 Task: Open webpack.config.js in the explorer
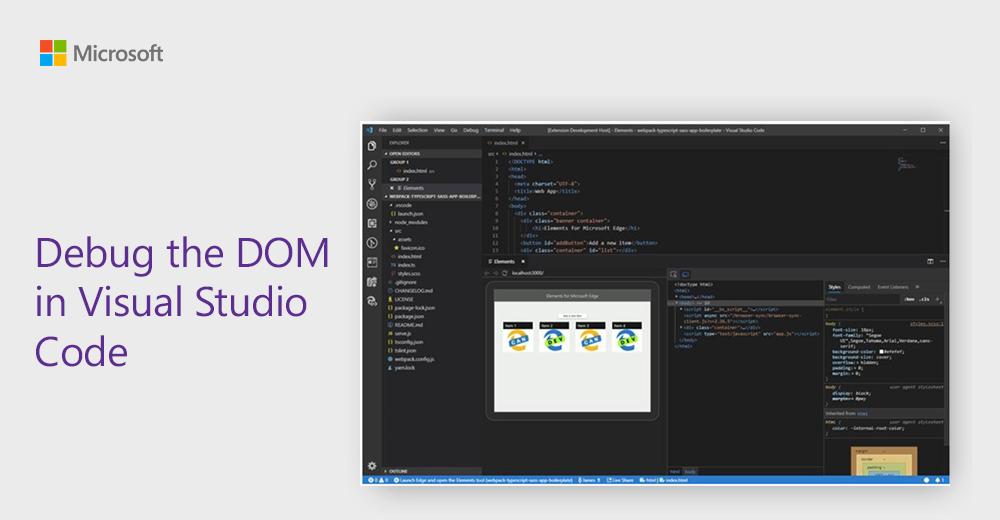(x=413, y=359)
